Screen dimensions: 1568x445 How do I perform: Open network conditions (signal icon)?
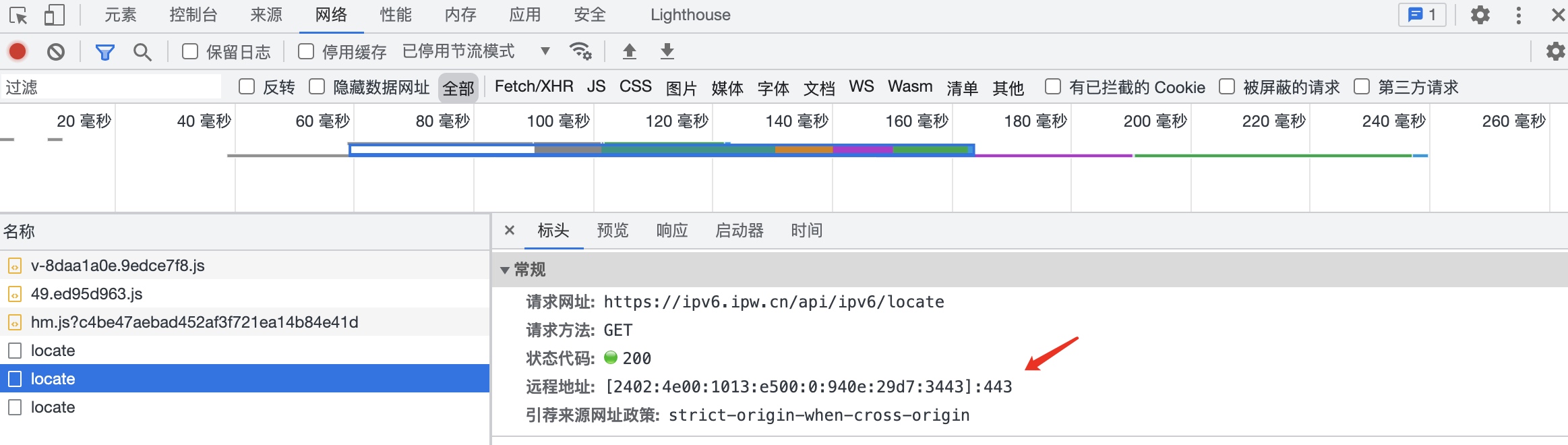(x=581, y=51)
